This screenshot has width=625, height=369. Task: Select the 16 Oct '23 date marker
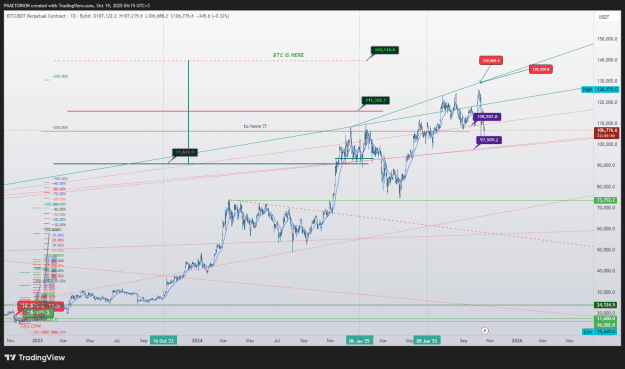pos(163,341)
